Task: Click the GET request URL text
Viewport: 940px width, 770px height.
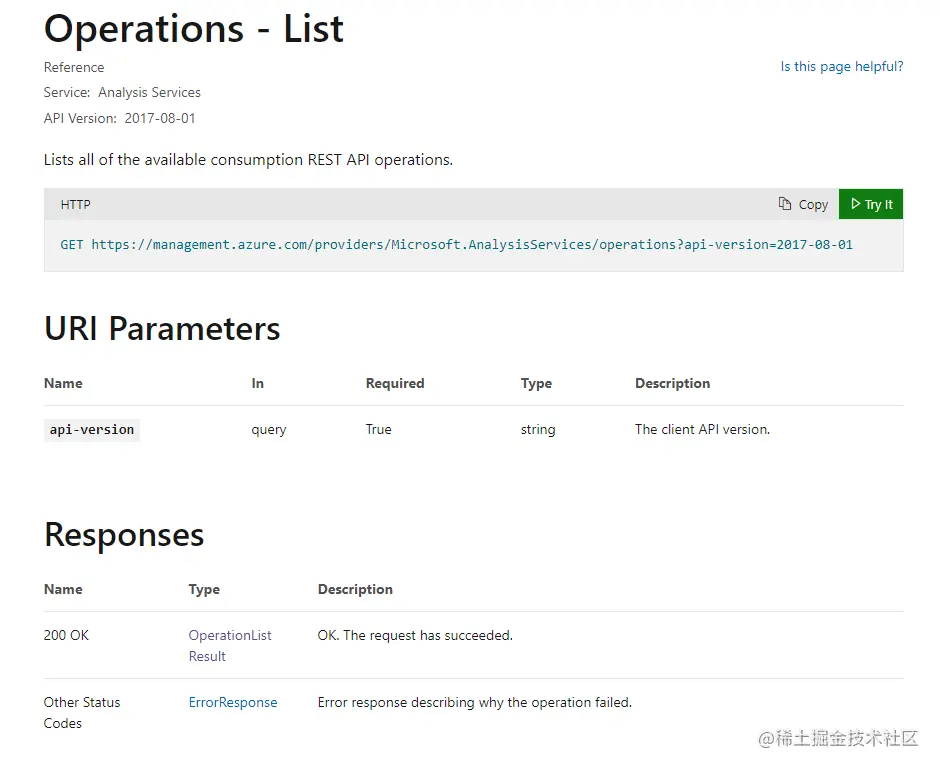Action: [457, 244]
